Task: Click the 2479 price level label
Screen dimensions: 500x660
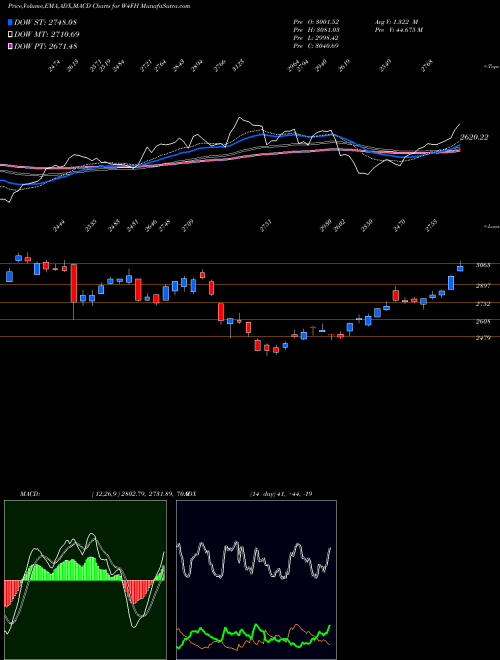Action: (x=482, y=338)
